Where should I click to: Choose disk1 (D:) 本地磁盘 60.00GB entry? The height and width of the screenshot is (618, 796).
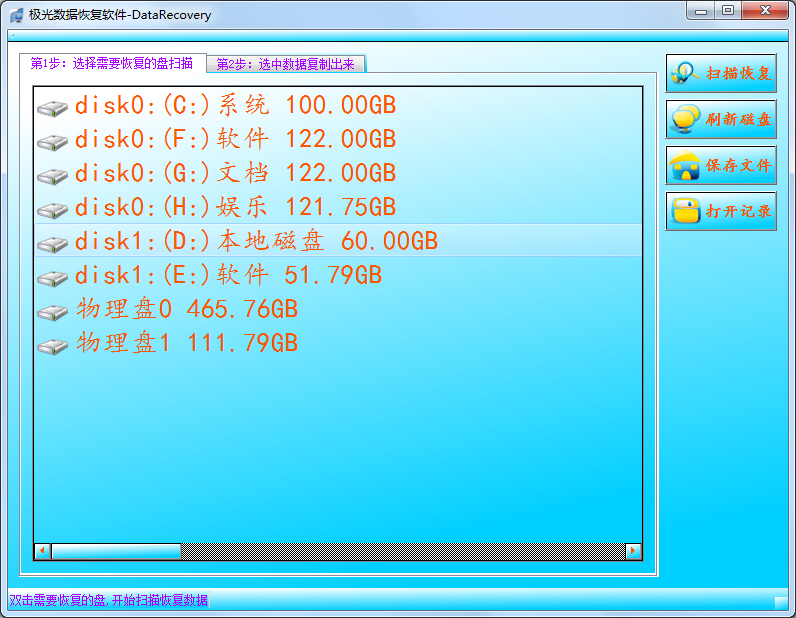point(256,241)
